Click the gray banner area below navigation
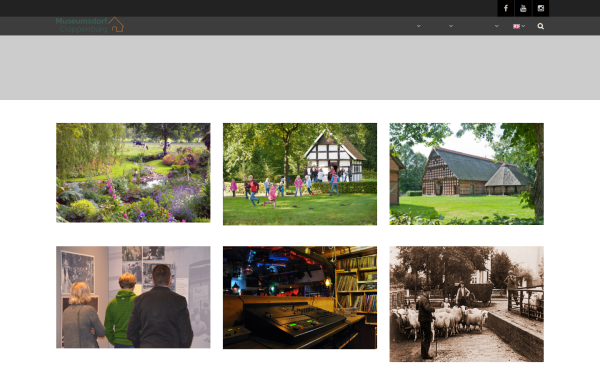 300,68
